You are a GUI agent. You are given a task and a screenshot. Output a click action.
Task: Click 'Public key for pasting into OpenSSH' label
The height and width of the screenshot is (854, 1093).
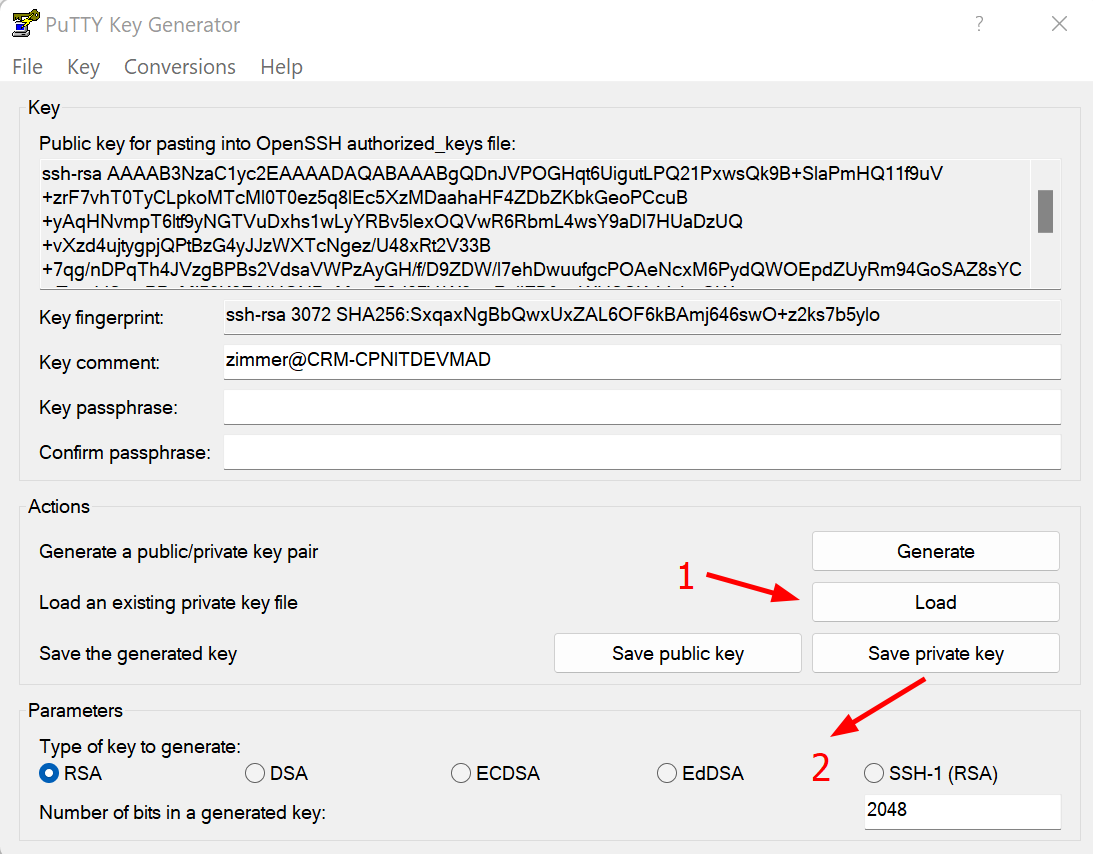coord(277,144)
